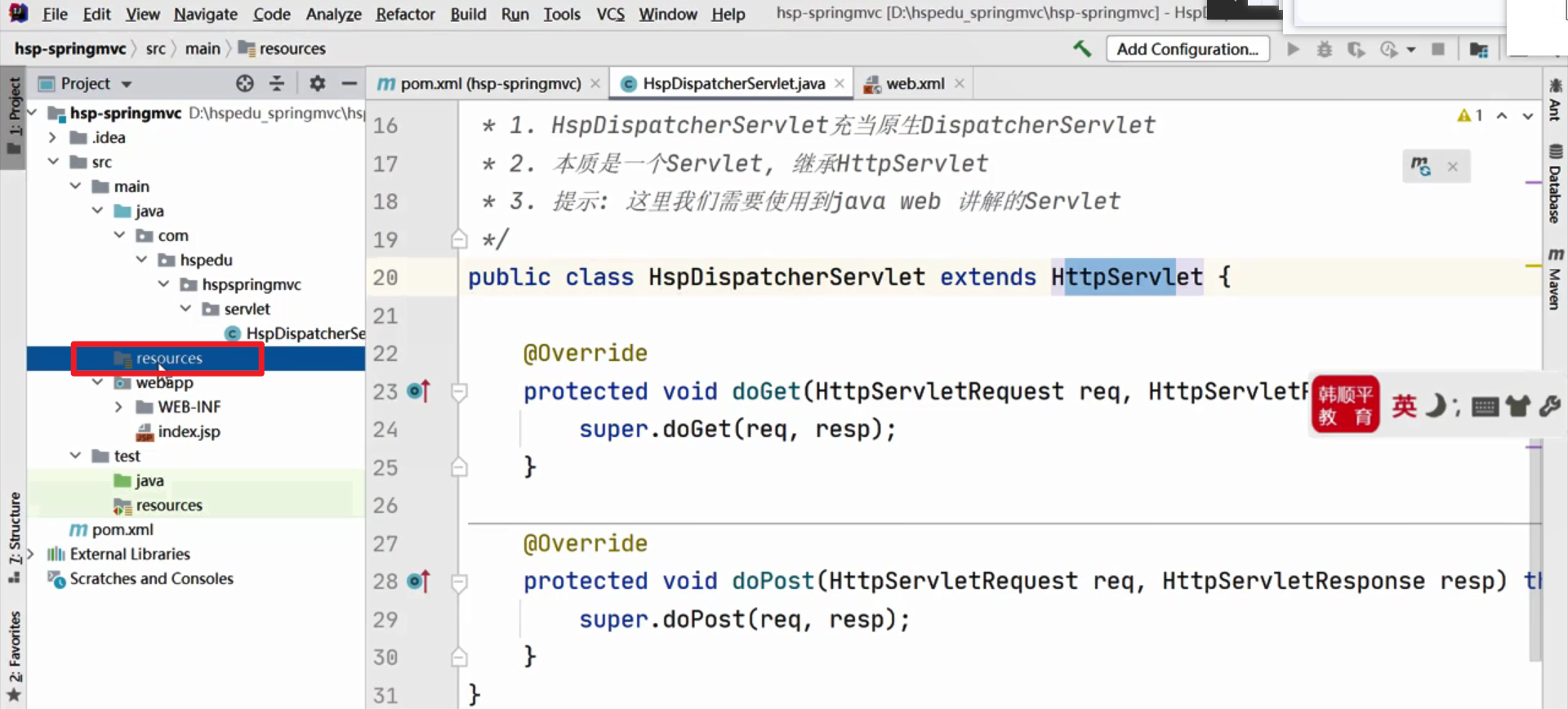This screenshot has width=1568, height=709.
Task: Click Run with Coverage icon
Action: (1356, 49)
